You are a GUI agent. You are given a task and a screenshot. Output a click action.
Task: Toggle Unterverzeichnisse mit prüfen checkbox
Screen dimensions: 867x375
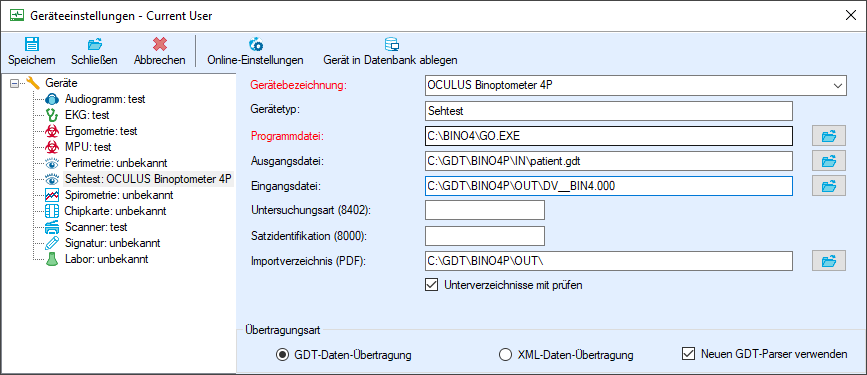click(x=431, y=285)
